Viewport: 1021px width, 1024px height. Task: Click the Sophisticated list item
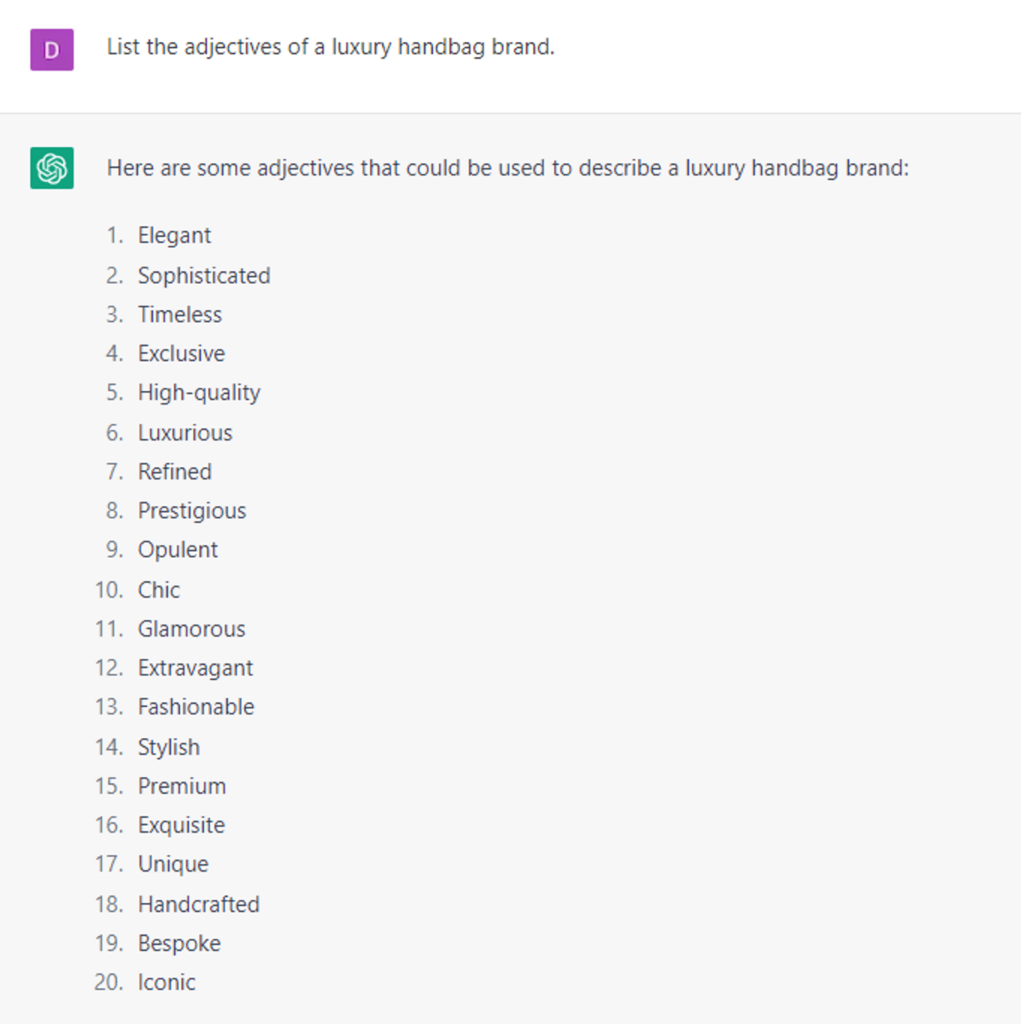point(204,276)
